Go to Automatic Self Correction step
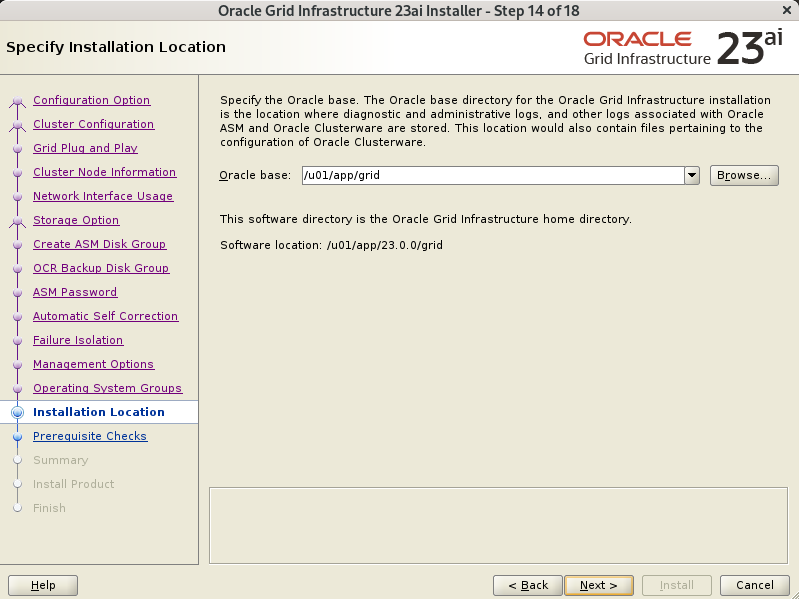Screen dimensions: 799x599 (x=105, y=316)
